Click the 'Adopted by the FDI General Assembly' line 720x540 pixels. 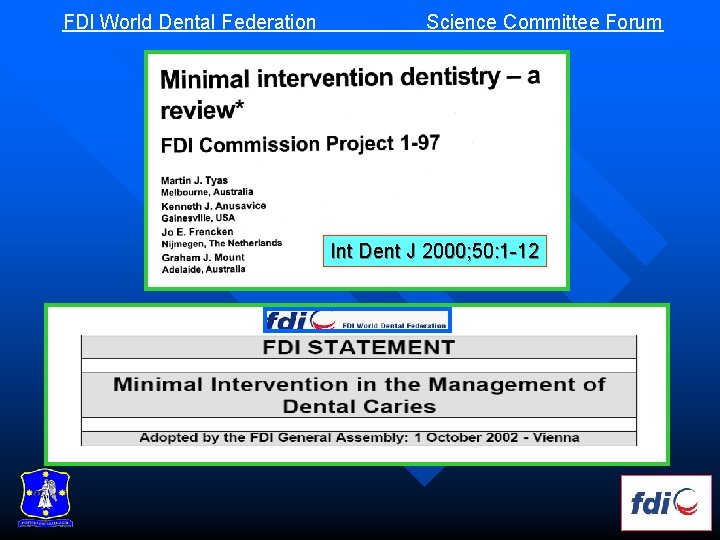pos(359,438)
